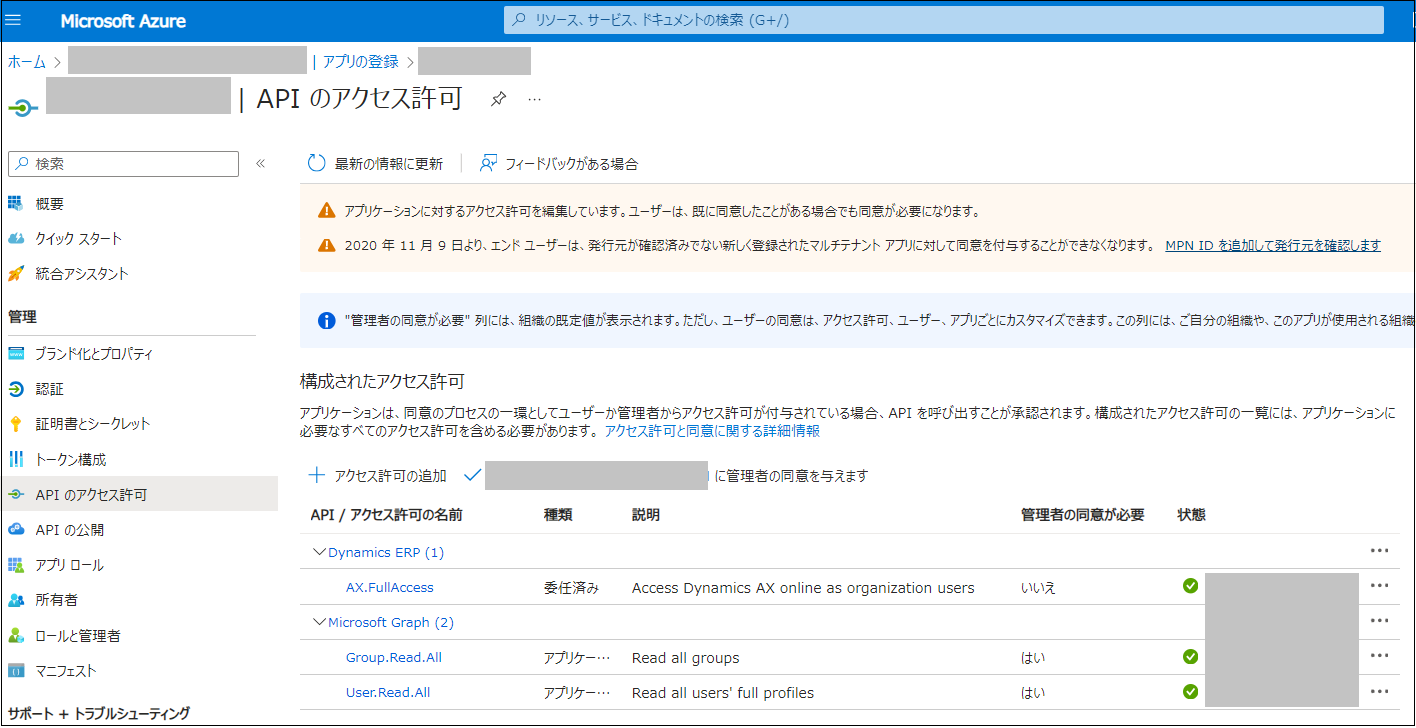Click the アプリ ロール icon
Viewport: 1416px width, 728px height.
pyautogui.click(x=16, y=565)
